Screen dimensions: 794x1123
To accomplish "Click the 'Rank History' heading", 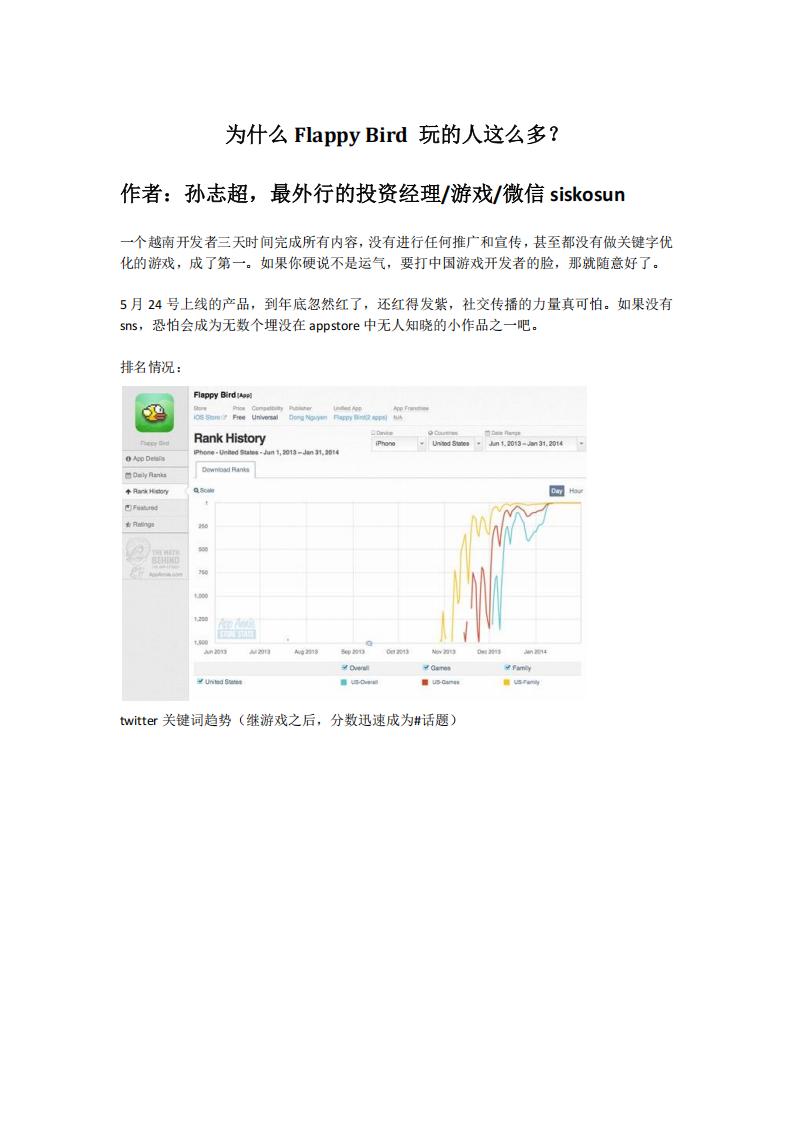I will tap(229, 438).
